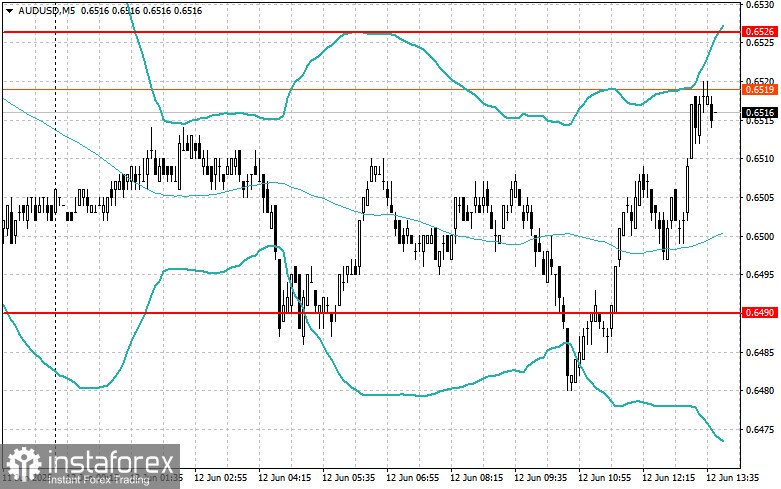Image resolution: width=781 pixels, height=489 pixels.
Task: Select the AUDUSD,M5 symbol title text
Action: pyautogui.click(x=46, y=10)
